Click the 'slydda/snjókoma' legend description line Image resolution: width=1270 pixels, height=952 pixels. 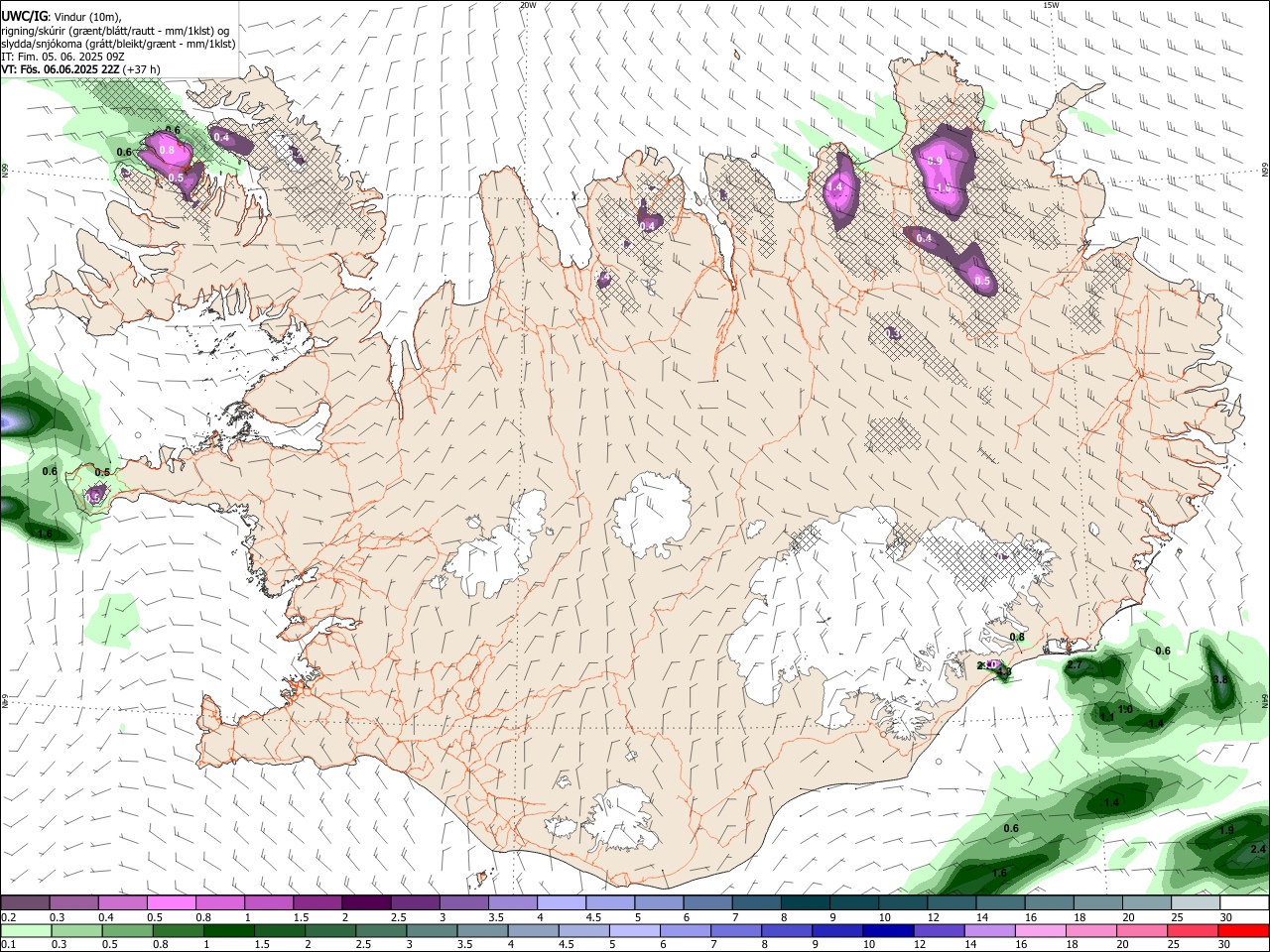coord(119,44)
